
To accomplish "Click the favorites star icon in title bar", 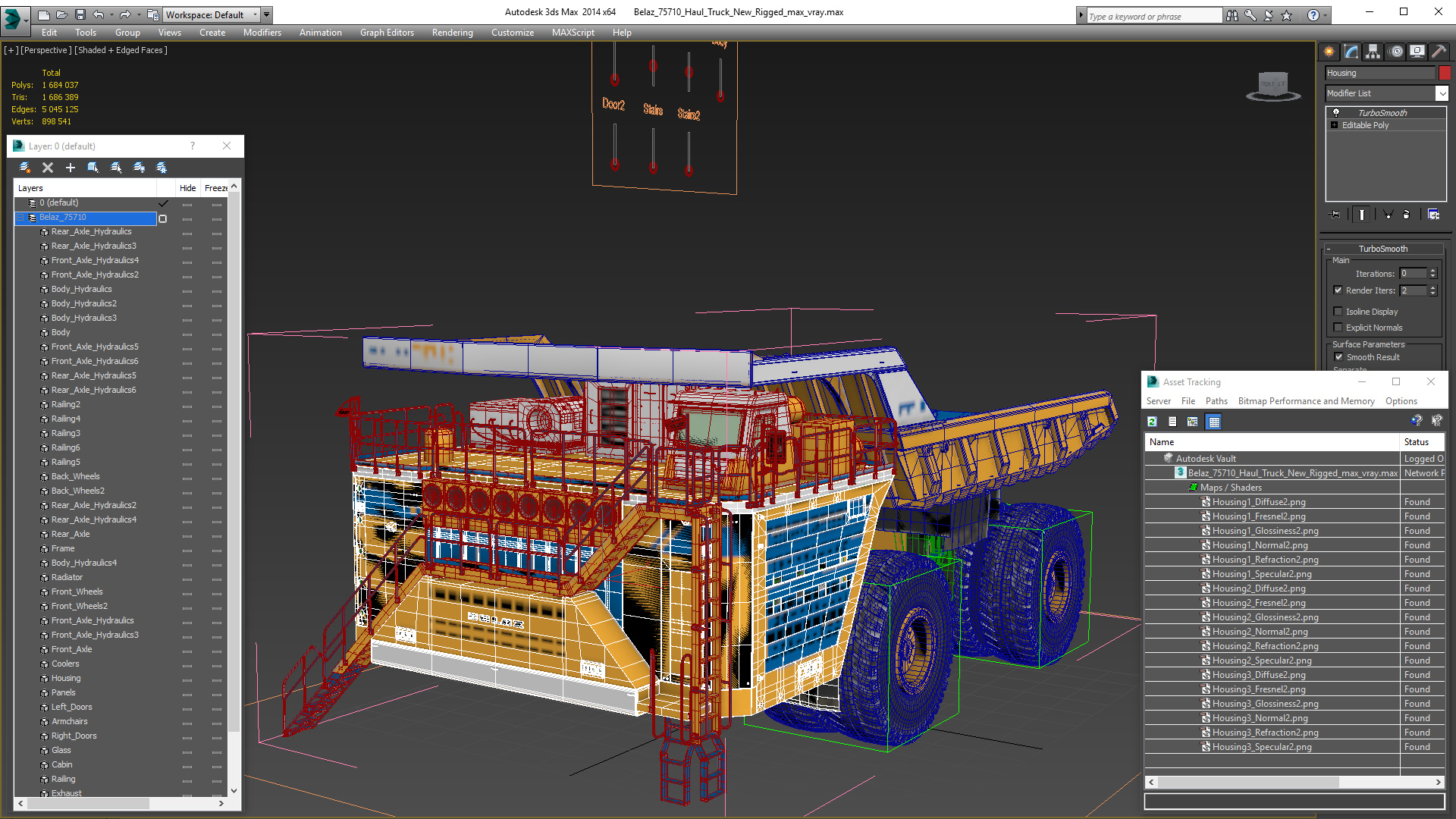I will [x=1287, y=15].
